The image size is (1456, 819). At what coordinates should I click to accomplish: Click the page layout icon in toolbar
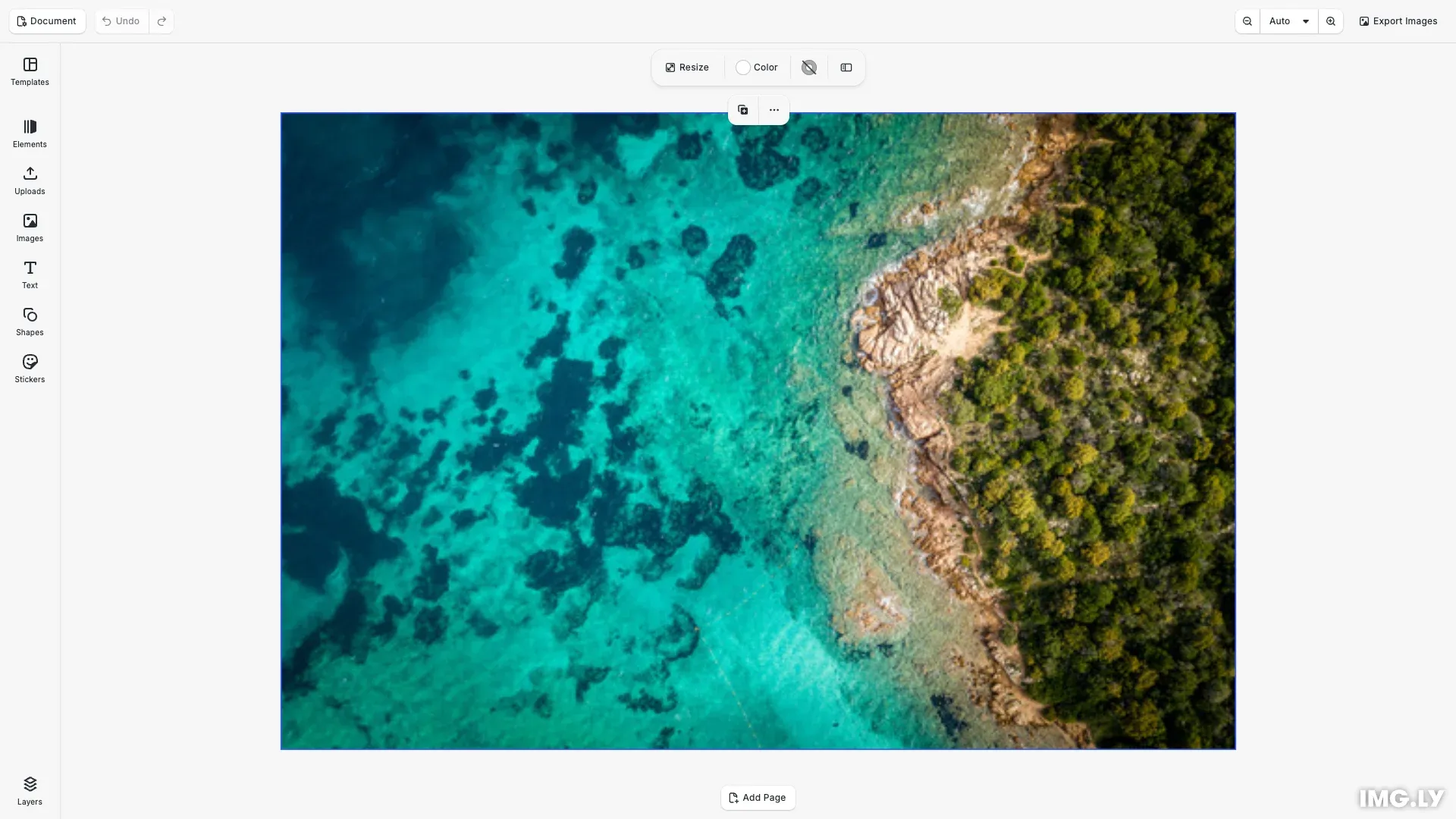[846, 67]
